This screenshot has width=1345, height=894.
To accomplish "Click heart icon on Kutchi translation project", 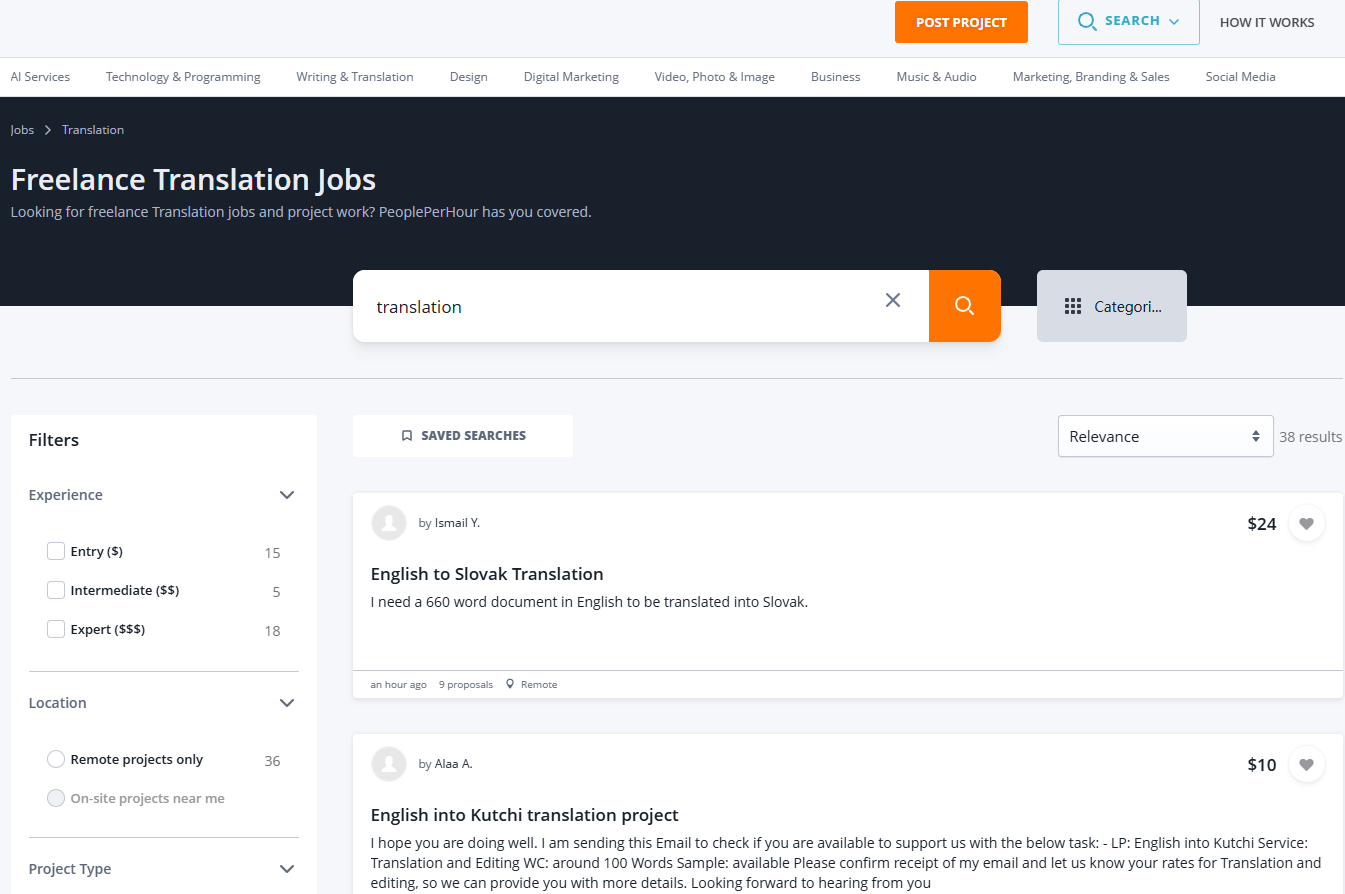I will (x=1306, y=764).
